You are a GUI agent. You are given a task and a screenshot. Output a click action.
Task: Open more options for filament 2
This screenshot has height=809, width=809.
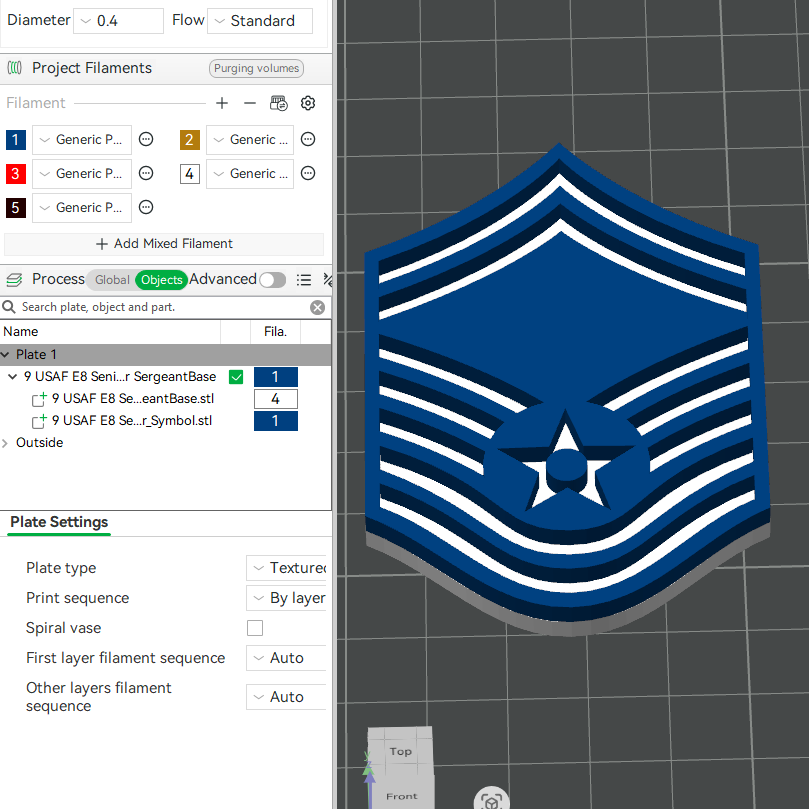pyautogui.click(x=308, y=139)
